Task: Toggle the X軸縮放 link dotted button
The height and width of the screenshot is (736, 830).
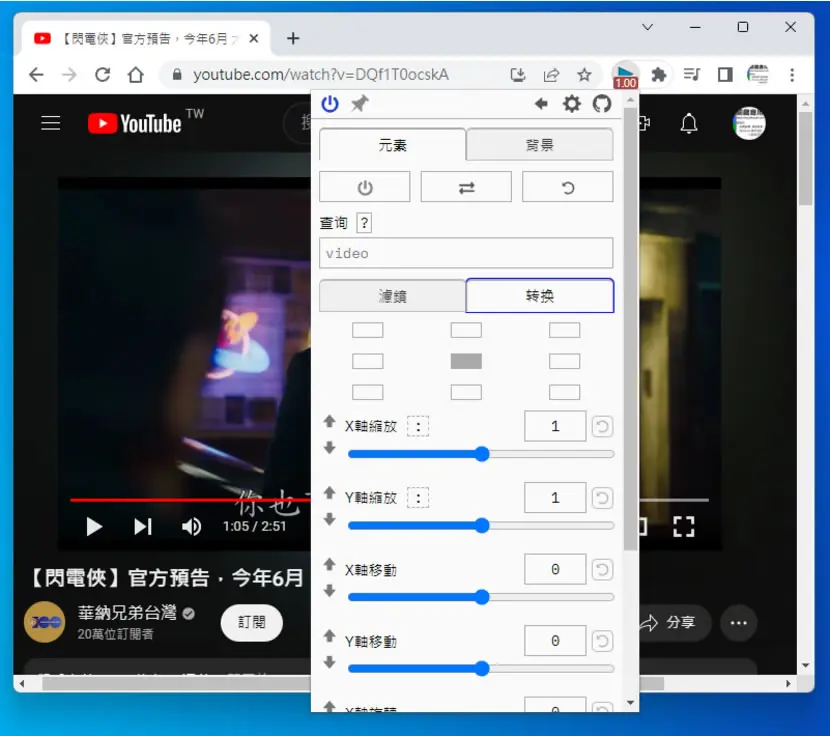Action: click(x=418, y=427)
